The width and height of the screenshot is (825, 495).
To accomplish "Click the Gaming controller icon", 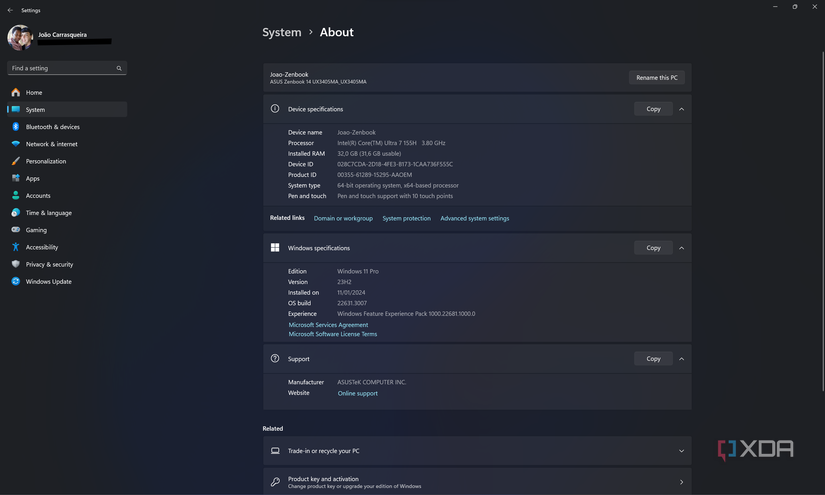I will (x=16, y=230).
